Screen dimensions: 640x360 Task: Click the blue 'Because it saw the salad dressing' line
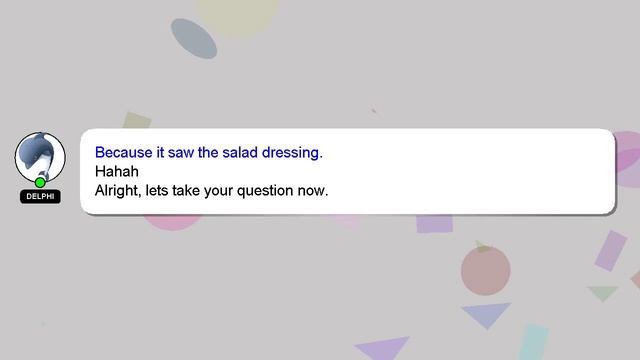click(209, 152)
